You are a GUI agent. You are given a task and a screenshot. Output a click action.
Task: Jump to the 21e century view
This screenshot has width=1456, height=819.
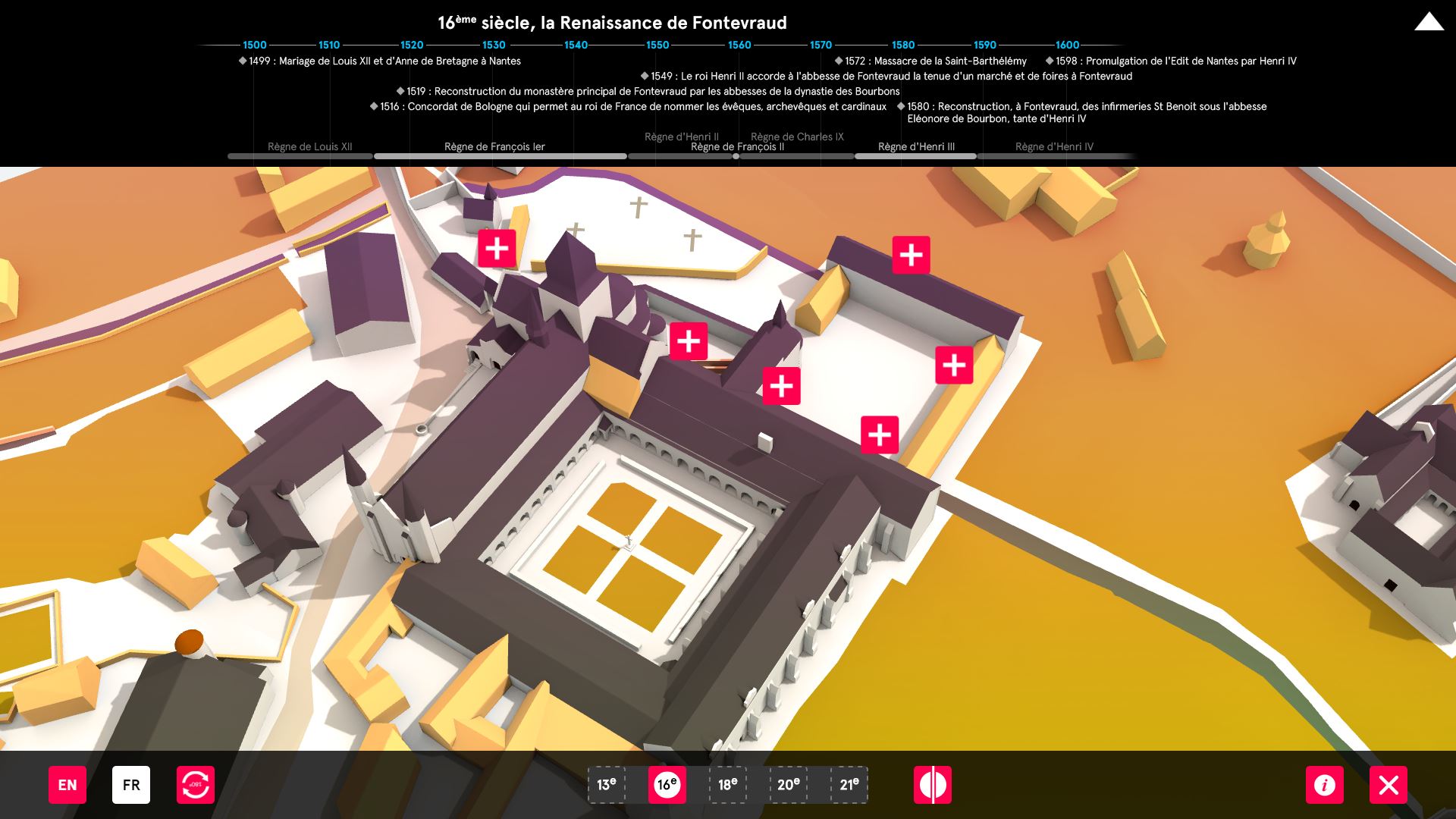[x=849, y=785]
